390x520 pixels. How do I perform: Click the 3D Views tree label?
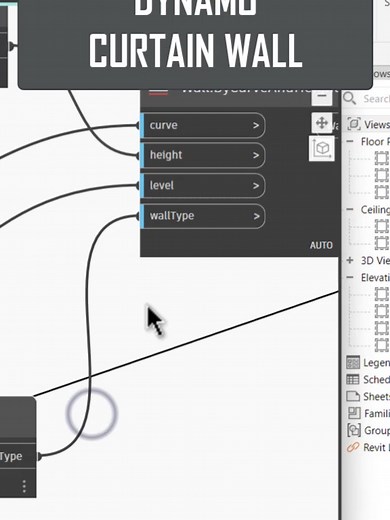pos(375,260)
